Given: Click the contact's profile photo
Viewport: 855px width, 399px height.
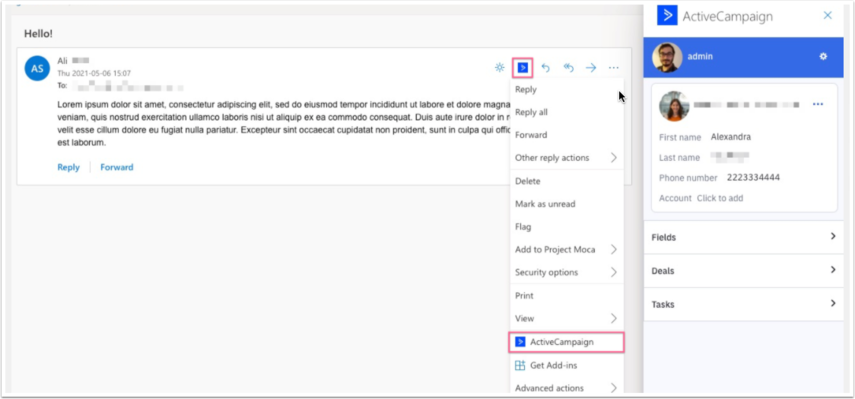Looking at the screenshot, I should (674, 106).
